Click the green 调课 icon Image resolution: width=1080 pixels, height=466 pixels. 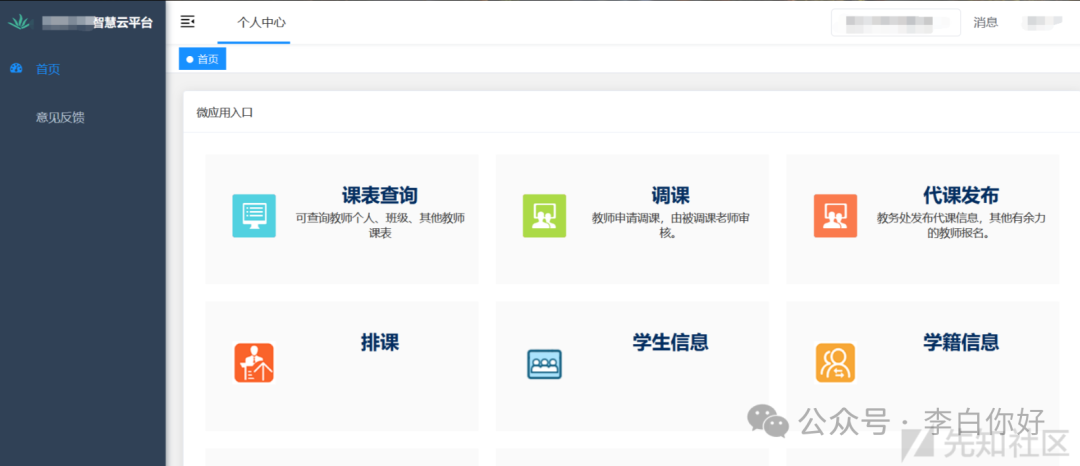[544, 216]
